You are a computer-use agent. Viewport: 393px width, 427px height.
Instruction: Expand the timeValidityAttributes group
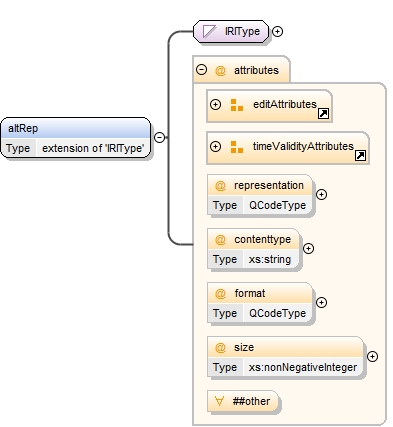click(x=216, y=146)
